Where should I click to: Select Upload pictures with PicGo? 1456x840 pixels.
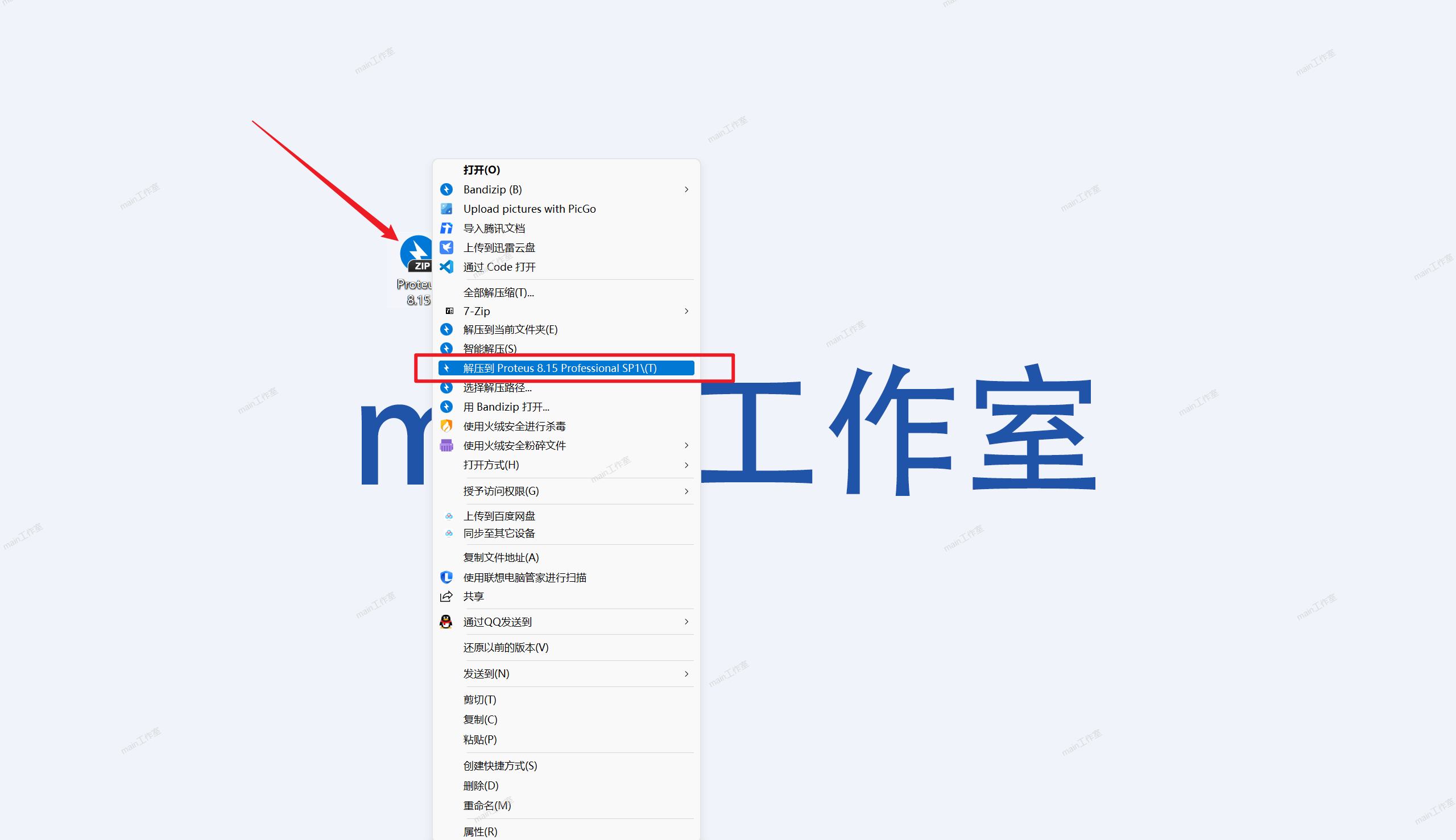coord(566,209)
